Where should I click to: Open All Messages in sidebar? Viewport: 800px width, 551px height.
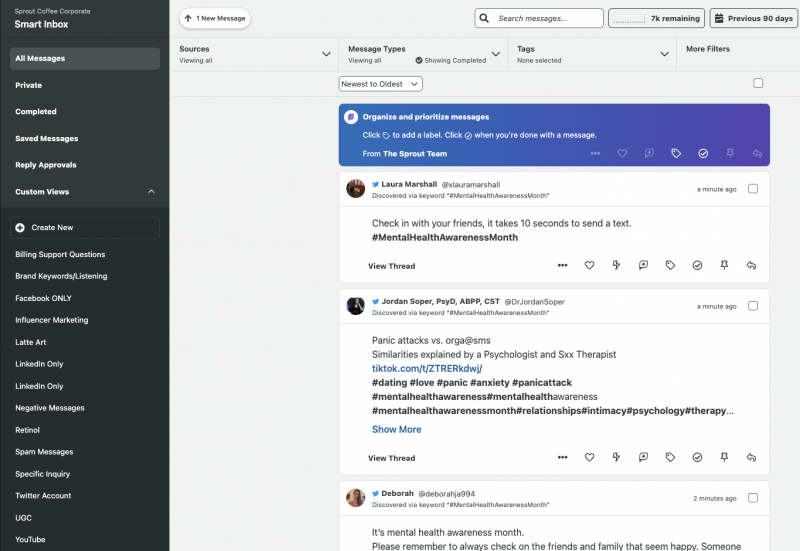point(85,59)
